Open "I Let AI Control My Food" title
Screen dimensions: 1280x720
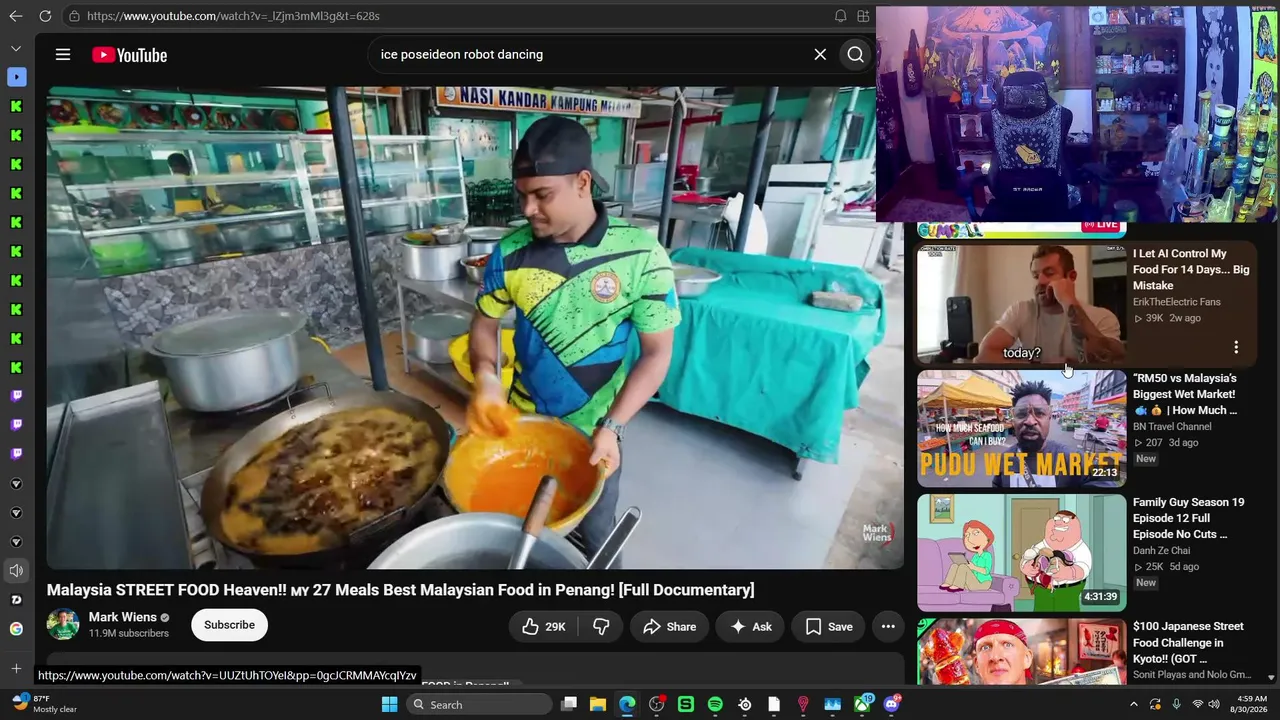pyautogui.click(x=1191, y=270)
